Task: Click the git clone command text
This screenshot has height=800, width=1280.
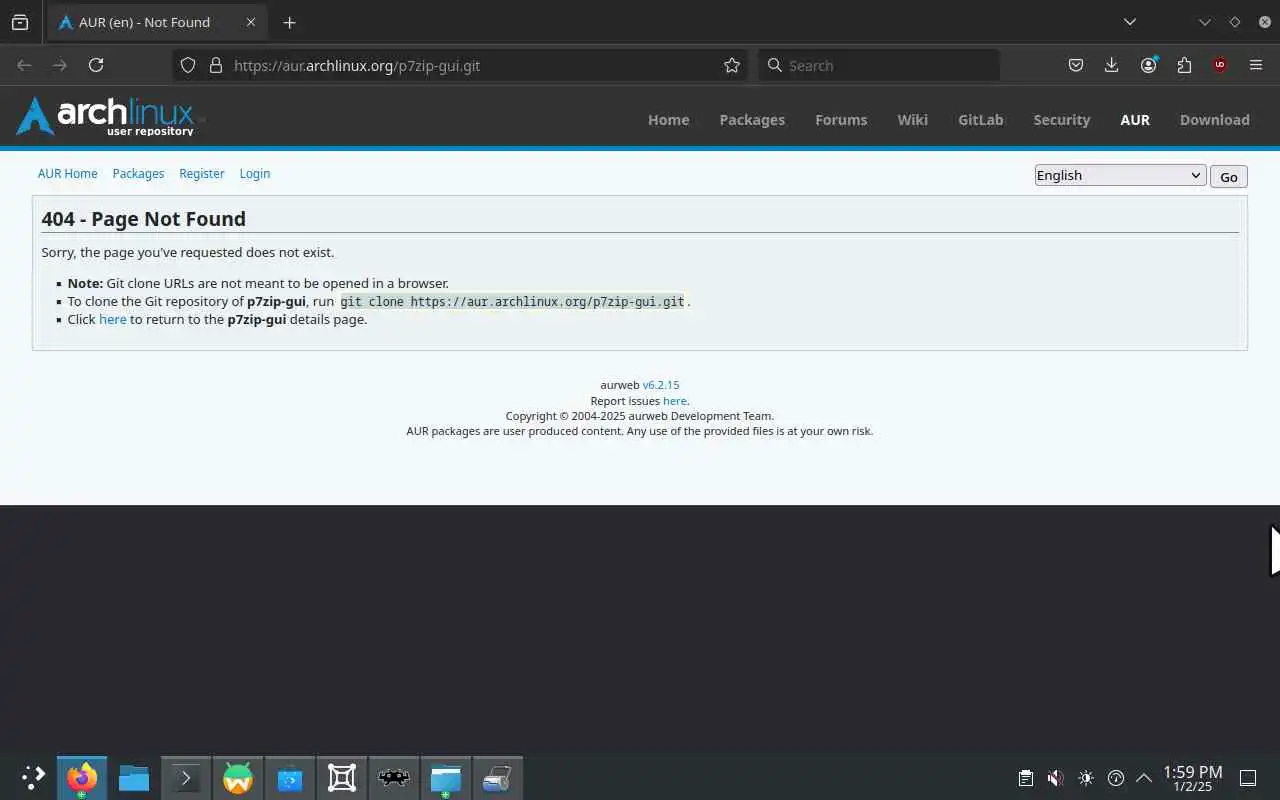Action: coord(512,301)
